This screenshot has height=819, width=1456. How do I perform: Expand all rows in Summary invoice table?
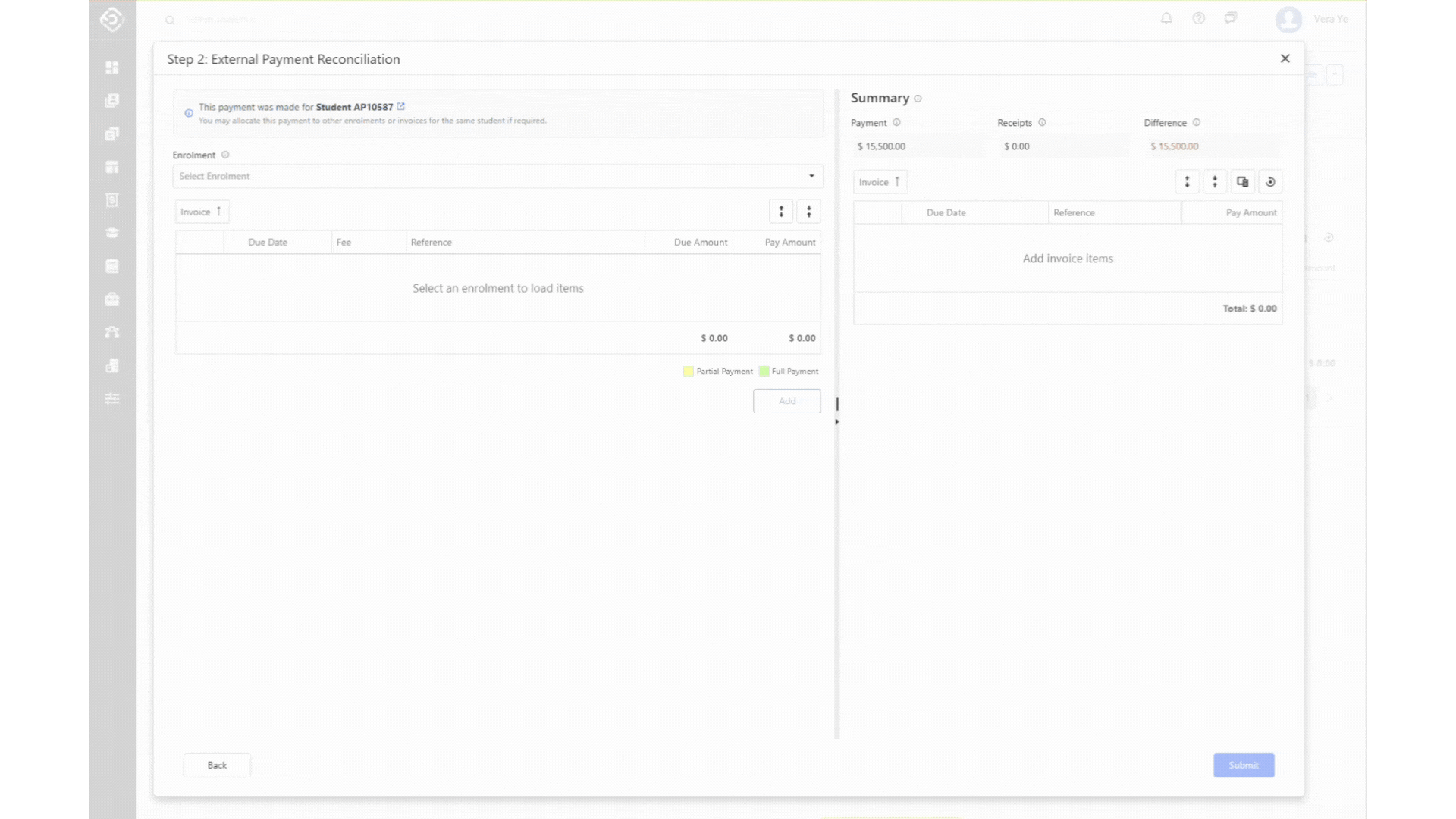pos(1187,182)
